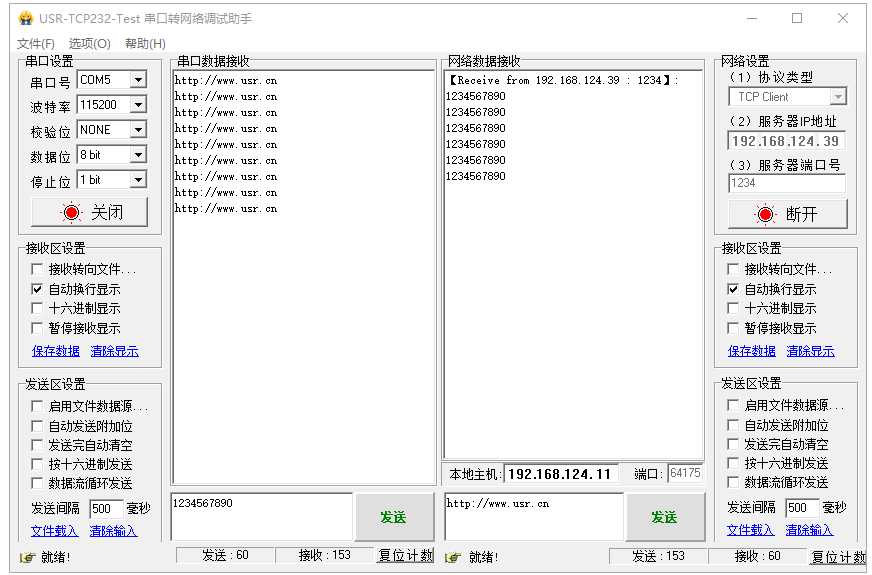Click 清除输入 link in network send settings
Image resolution: width=872 pixels, height=575 pixels.
click(809, 530)
